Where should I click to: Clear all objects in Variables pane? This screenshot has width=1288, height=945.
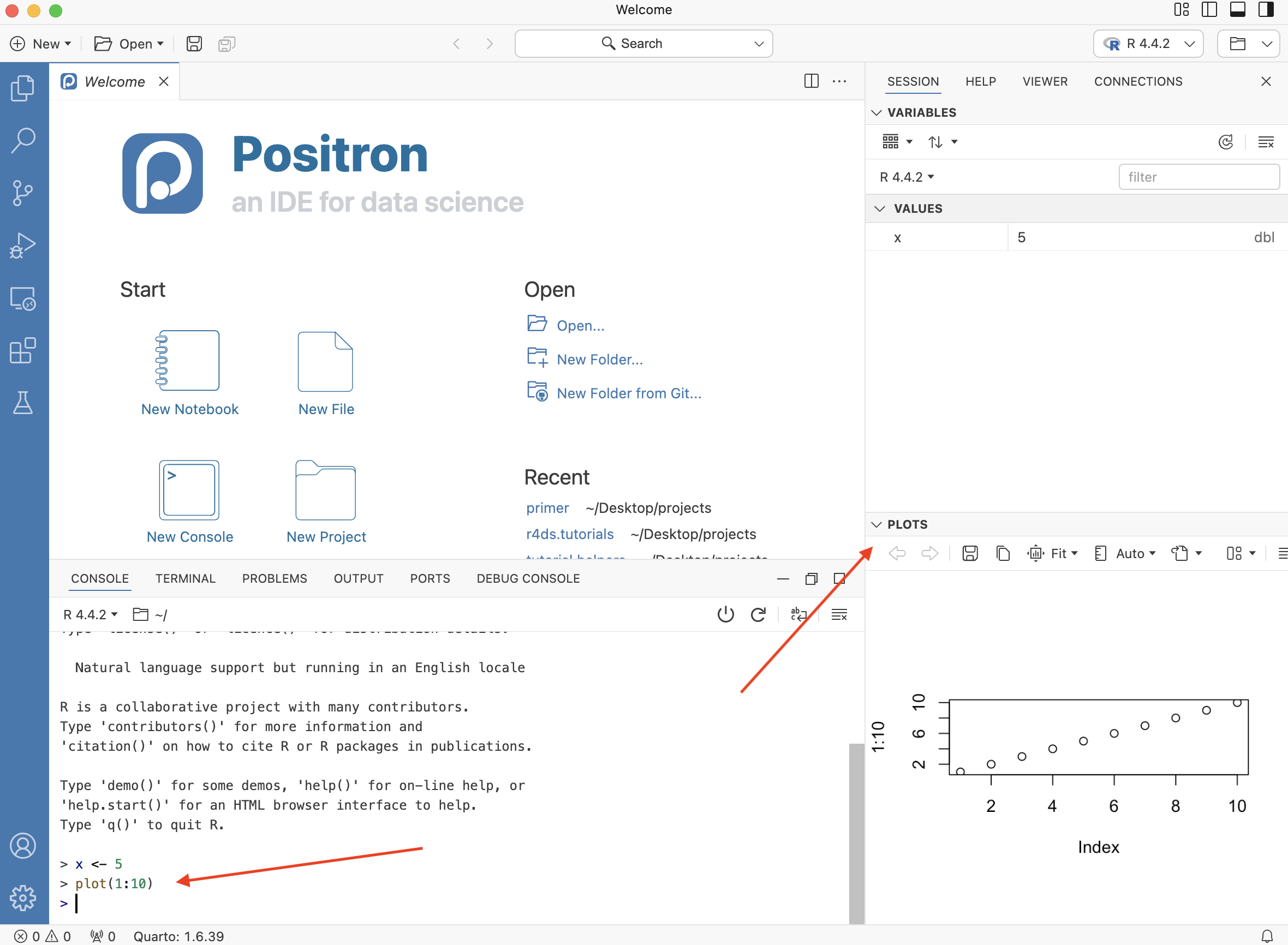click(x=1266, y=142)
